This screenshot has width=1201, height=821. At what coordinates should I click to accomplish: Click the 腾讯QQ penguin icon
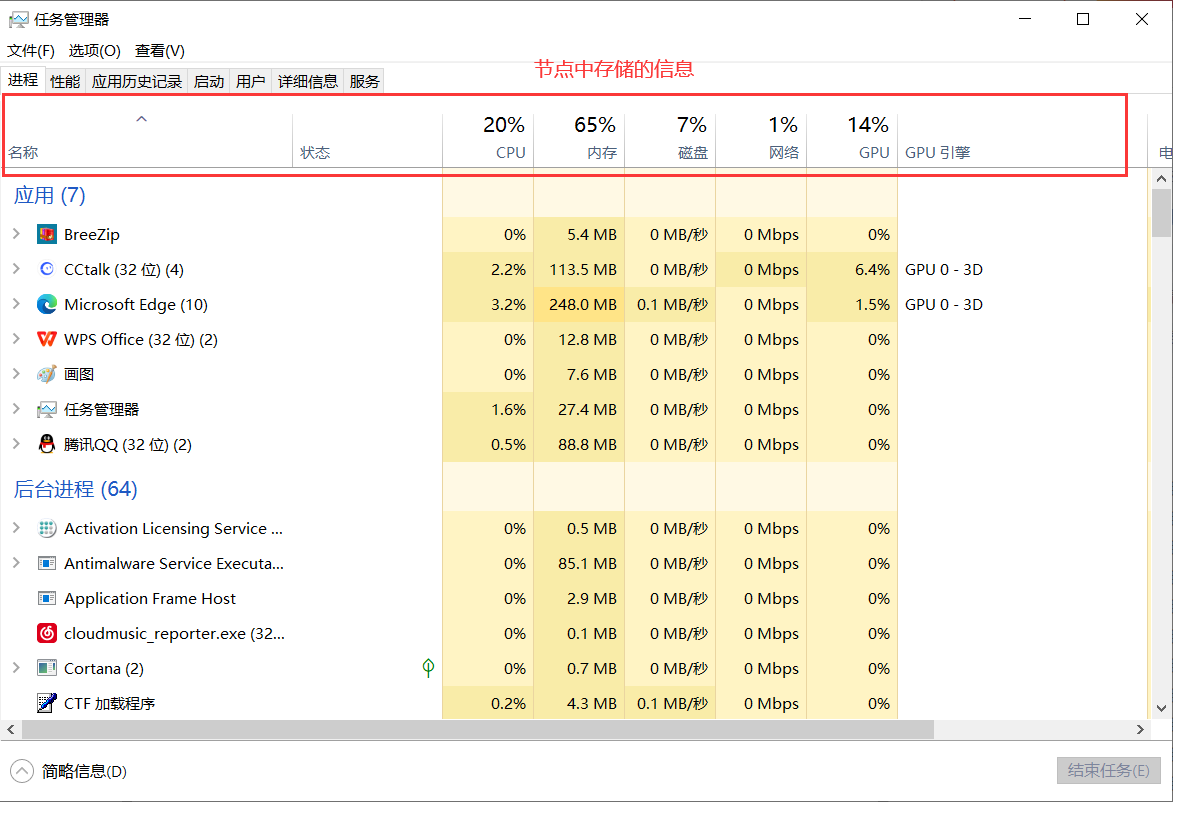pos(47,445)
